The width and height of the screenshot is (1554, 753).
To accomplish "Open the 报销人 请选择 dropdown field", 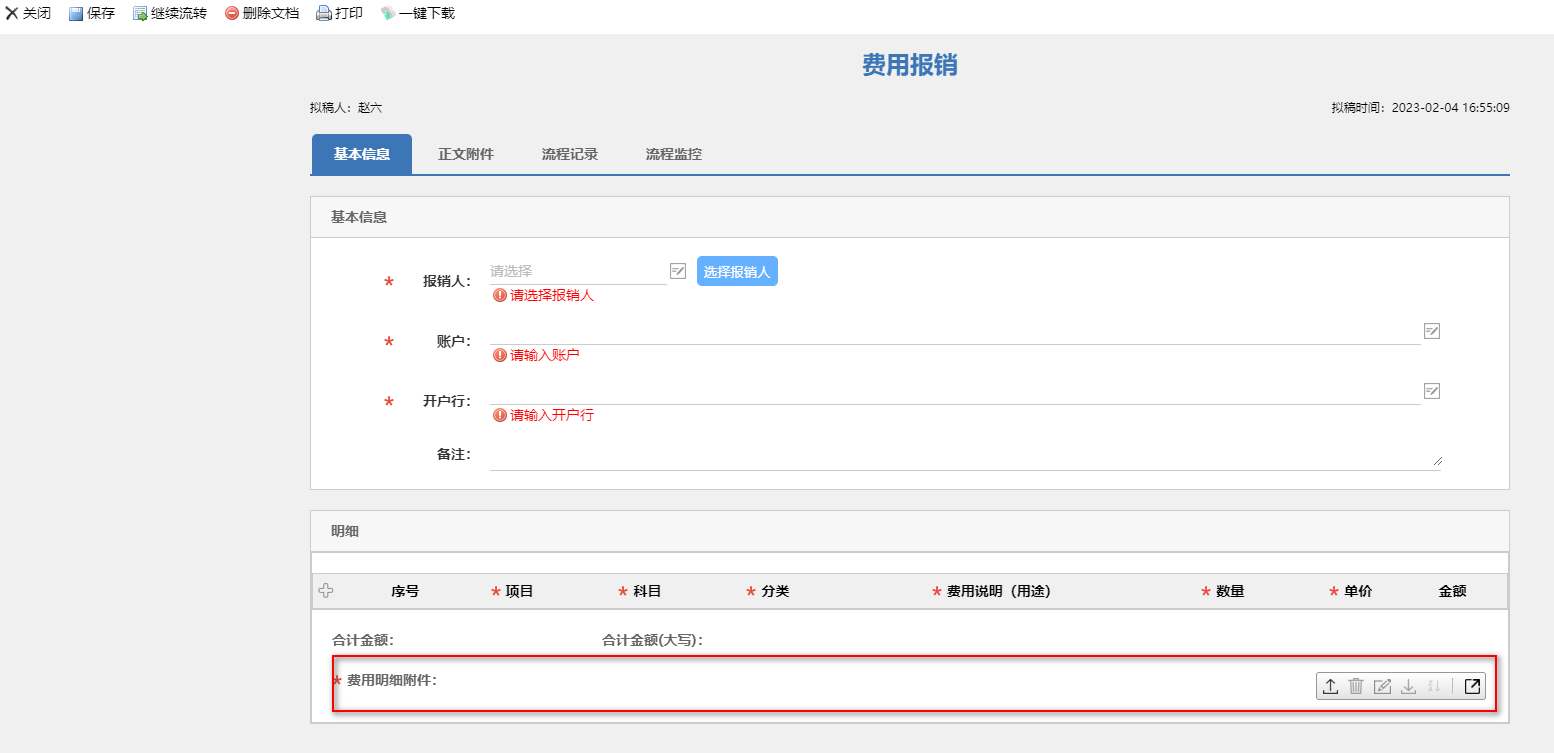I will pos(577,271).
